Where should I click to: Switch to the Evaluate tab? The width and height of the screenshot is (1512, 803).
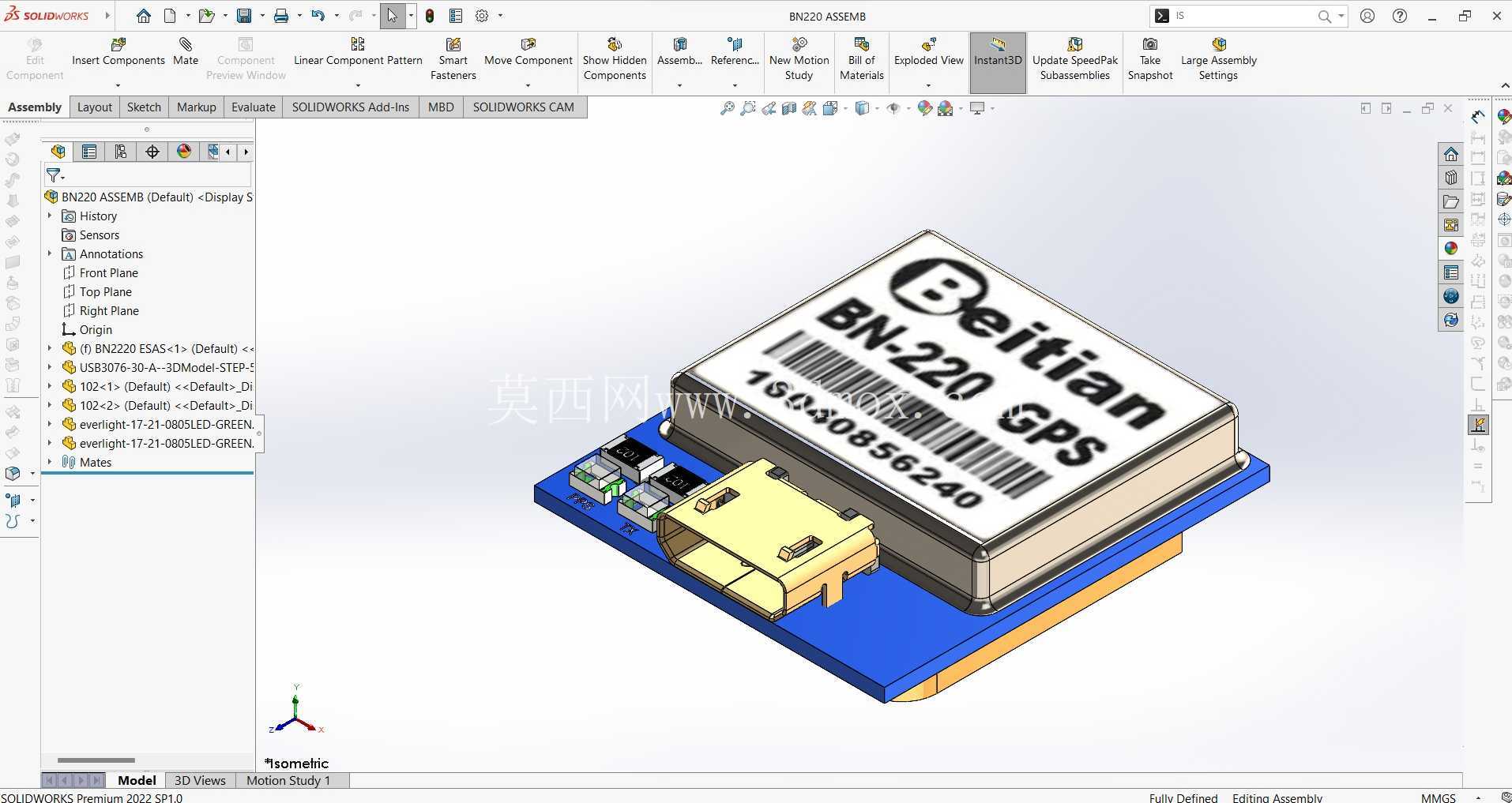pyautogui.click(x=254, y=107)
